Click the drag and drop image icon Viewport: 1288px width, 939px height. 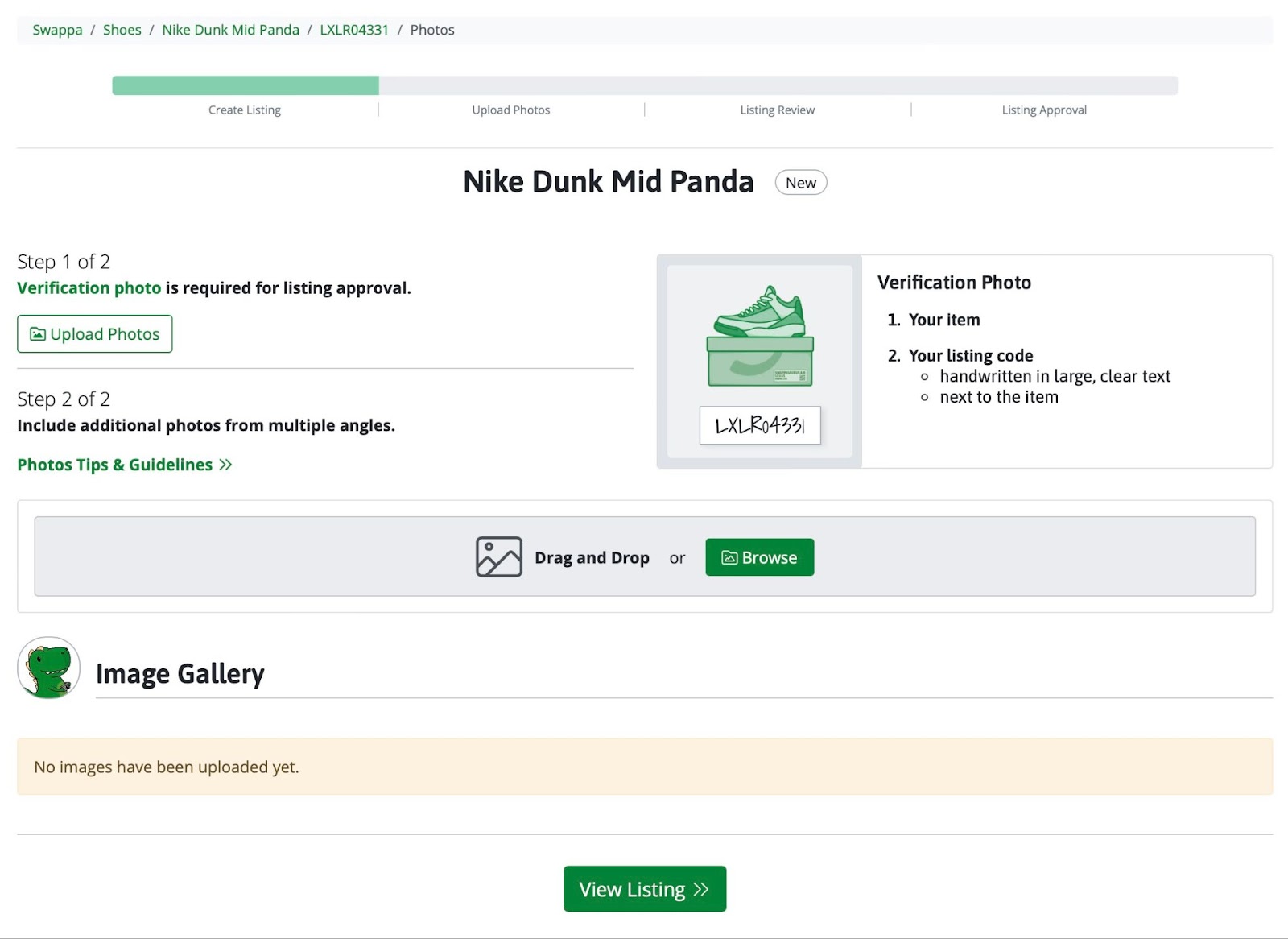499,557
